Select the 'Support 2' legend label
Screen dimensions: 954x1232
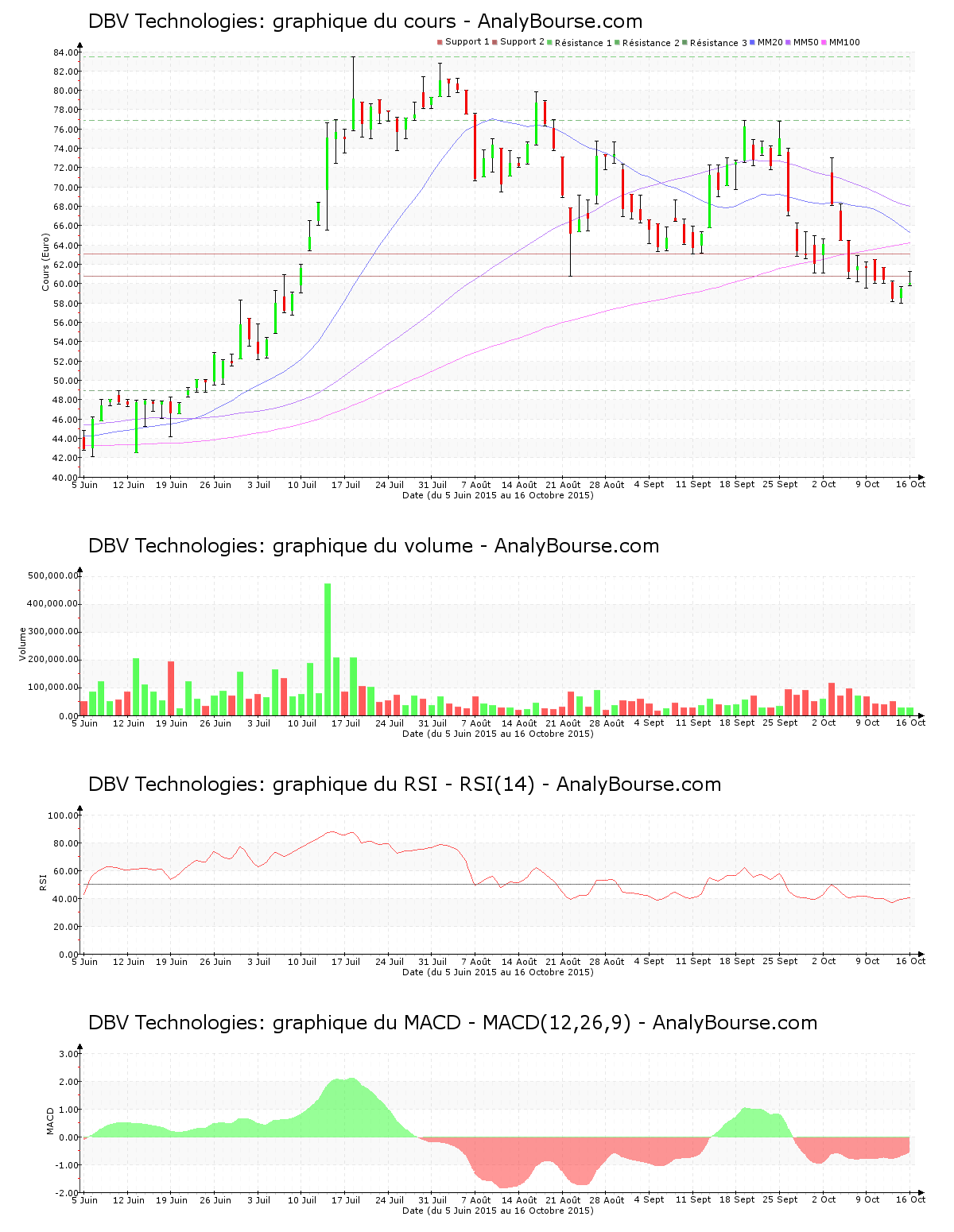click(522, 42)
